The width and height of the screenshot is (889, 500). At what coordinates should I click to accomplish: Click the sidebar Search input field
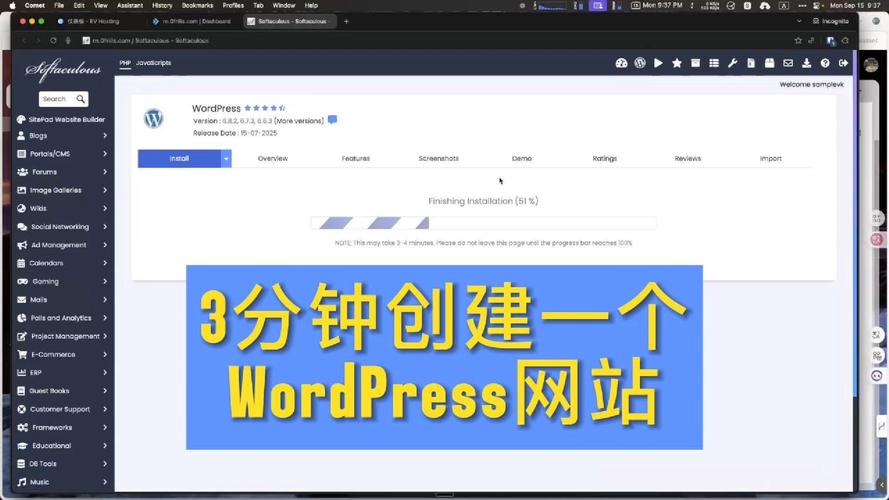coord(56,99)
